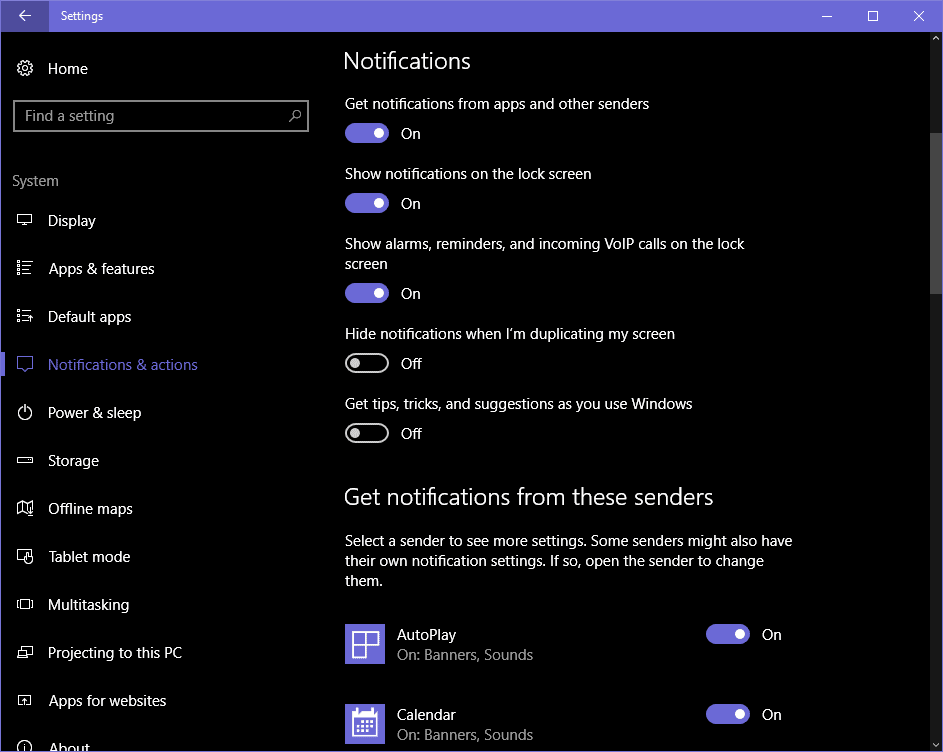Turn off Calendar notifications
Screen dimensions: 943x752
click(x=727, y=714)
